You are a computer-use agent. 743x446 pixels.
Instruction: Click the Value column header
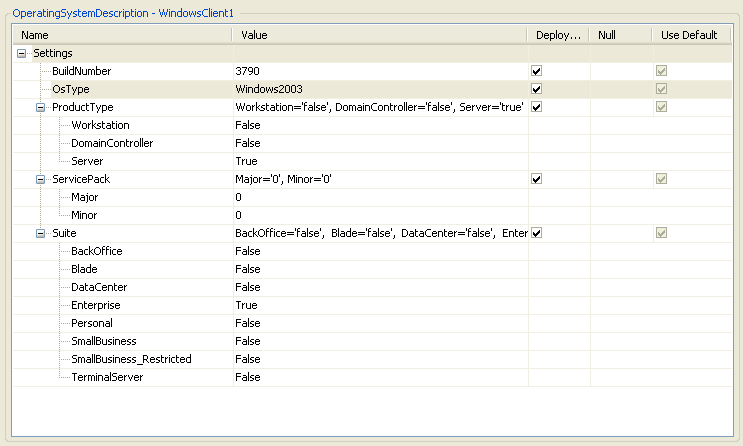click(378, 35)
